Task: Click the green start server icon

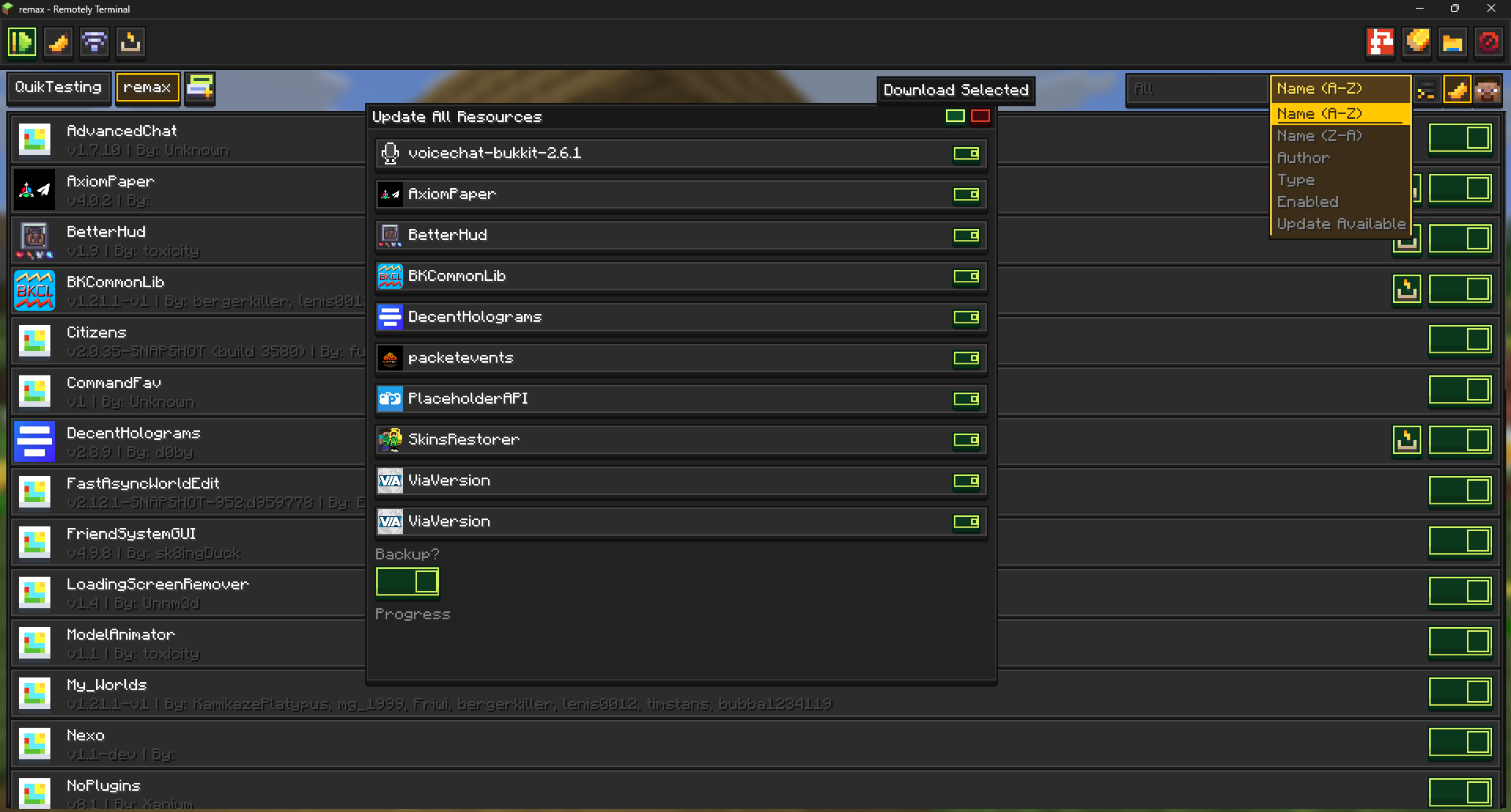Action: pyautogui.click(x=22, y=42)
